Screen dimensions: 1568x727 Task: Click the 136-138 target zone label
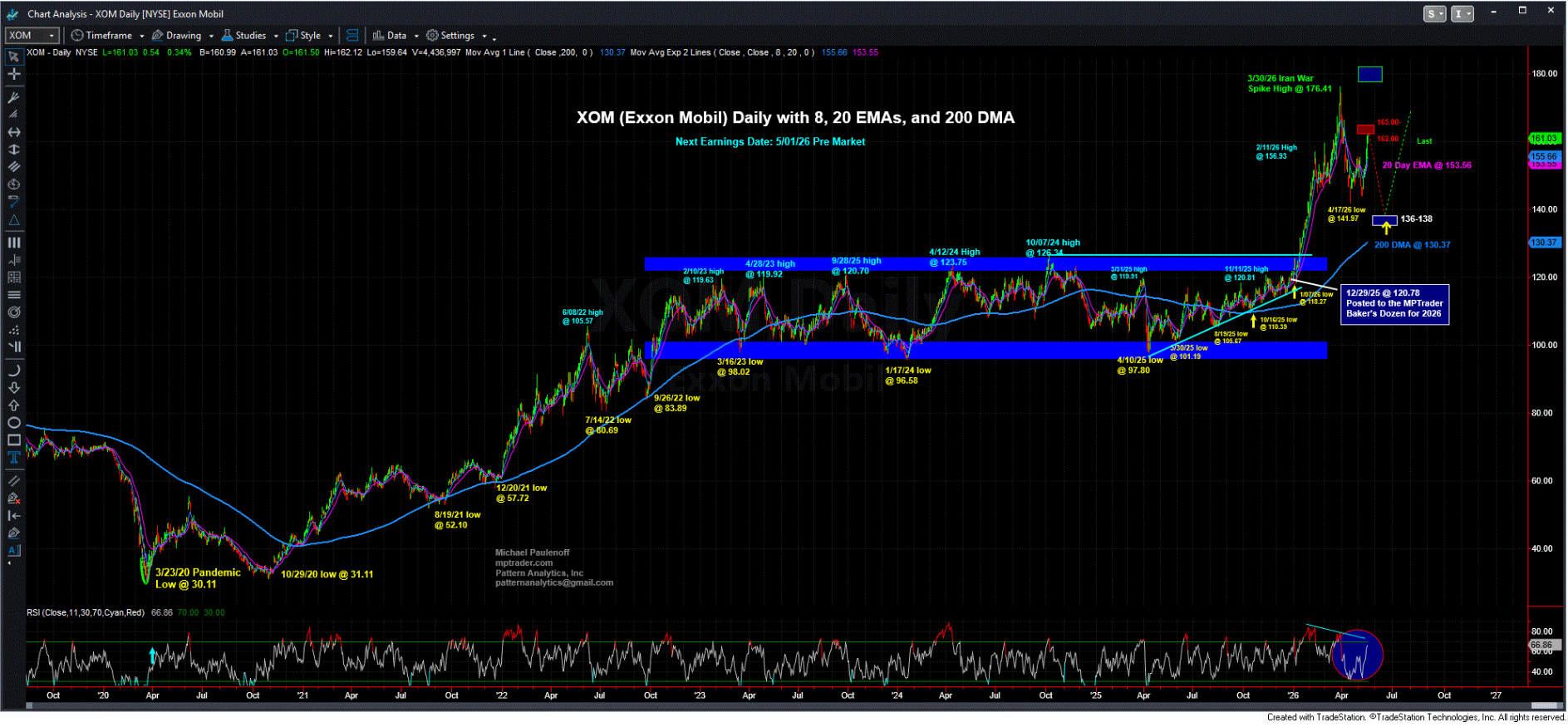(1417, 219)
